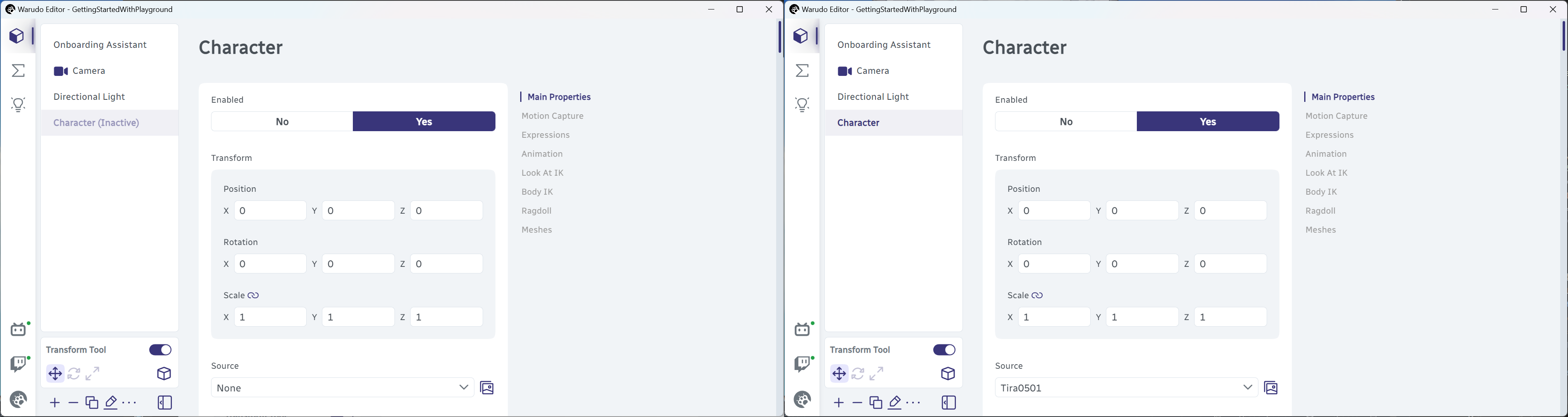
Task: Toggle Transform Tool switch in right window
Action: 945,349
